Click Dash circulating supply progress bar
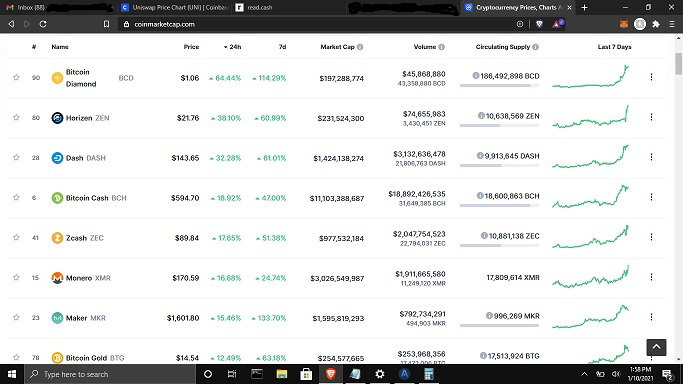This screenshot has width=683, height=384. [499, 165]
